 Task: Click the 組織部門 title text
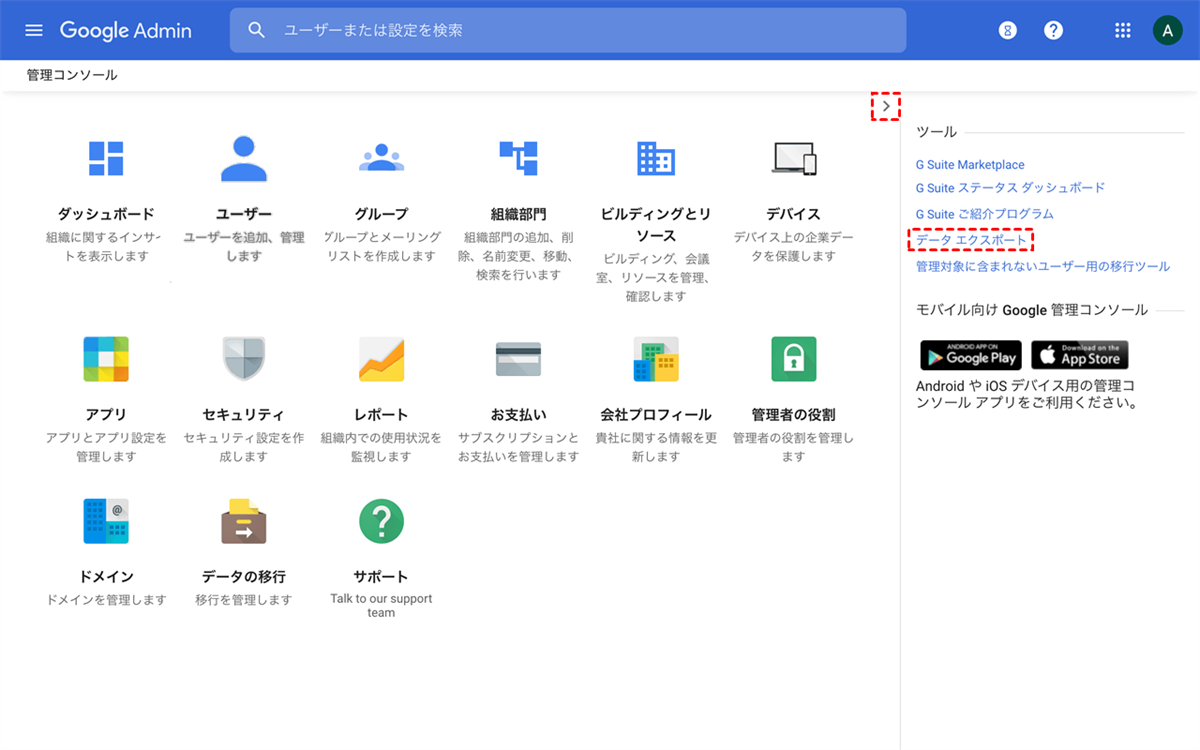518,214
